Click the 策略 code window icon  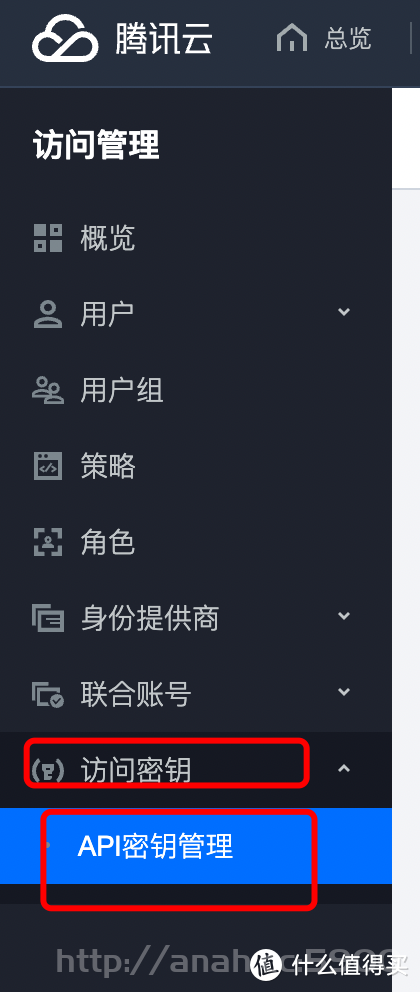pos(48,466)
